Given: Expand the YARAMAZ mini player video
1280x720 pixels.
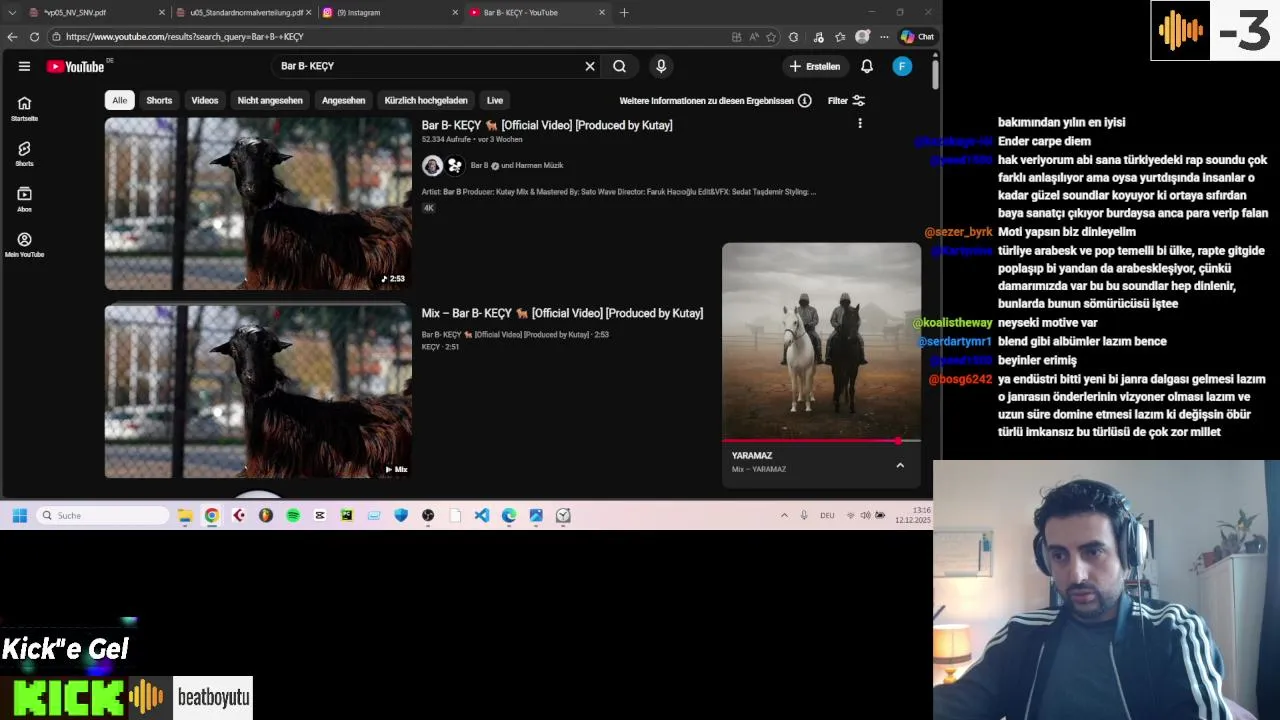Looking at the screenshot, I should (821, 340).
